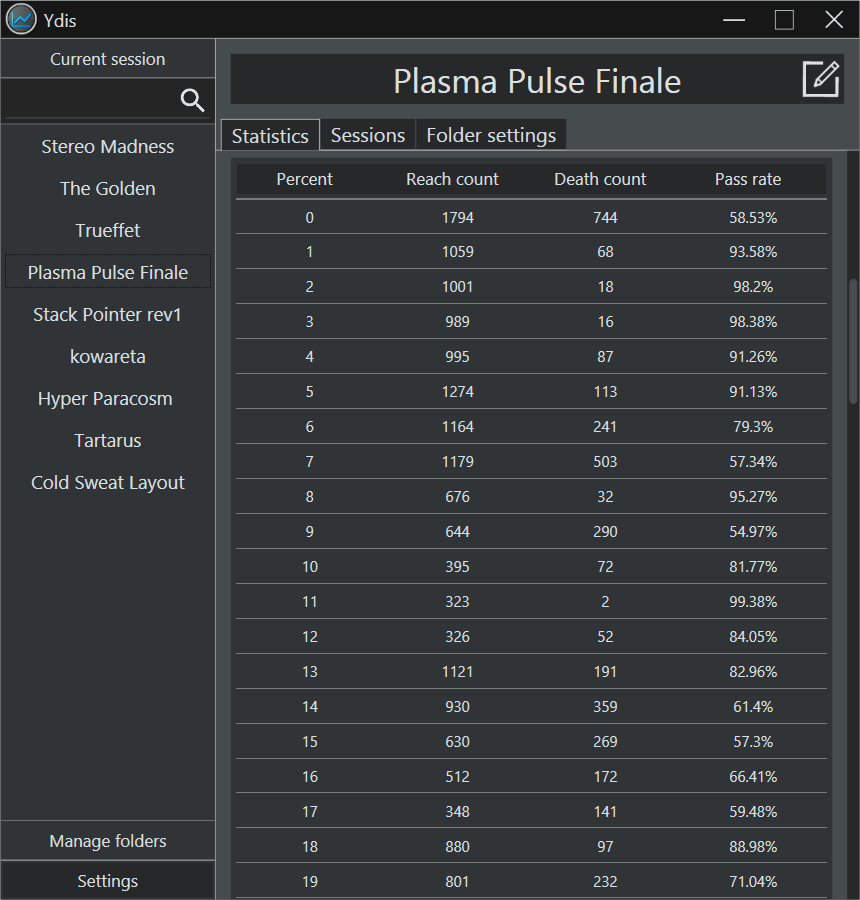The image size is (860, 900).
Task: Open the Settings button in the sidebar
Action: click(108, 881)
